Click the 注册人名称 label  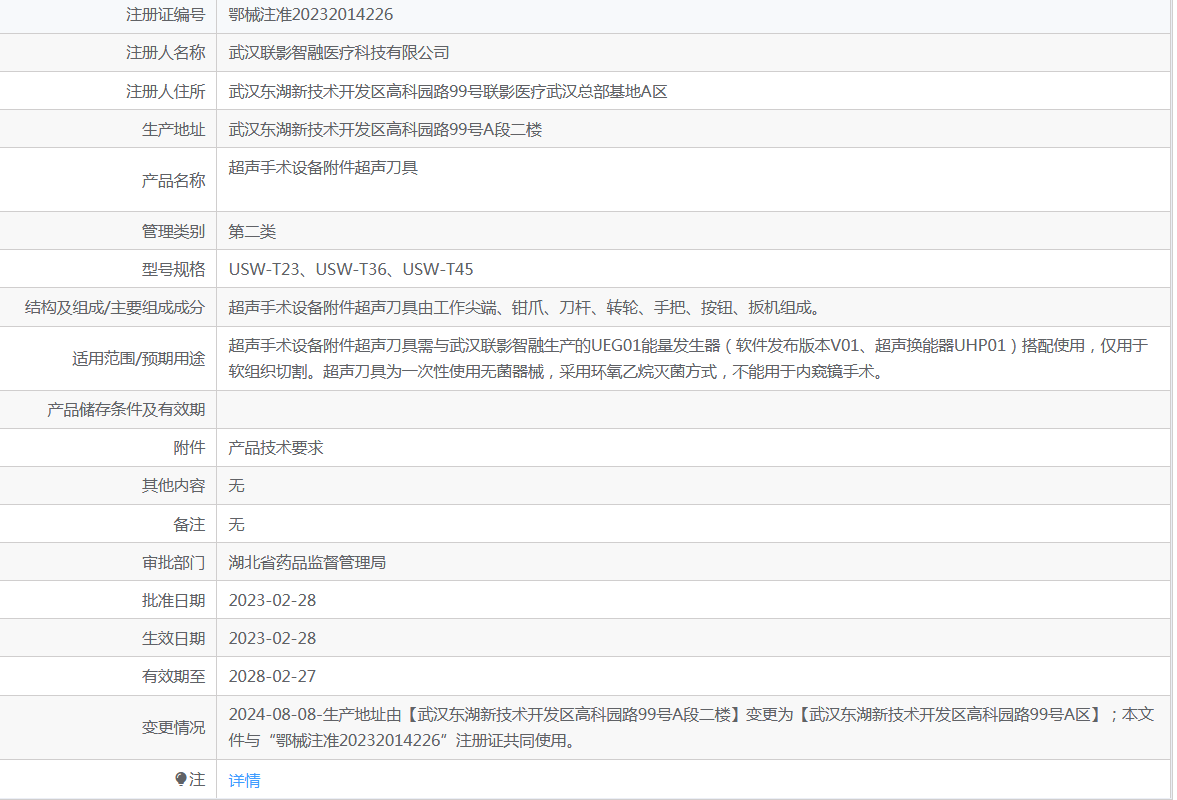coord(165,53)
